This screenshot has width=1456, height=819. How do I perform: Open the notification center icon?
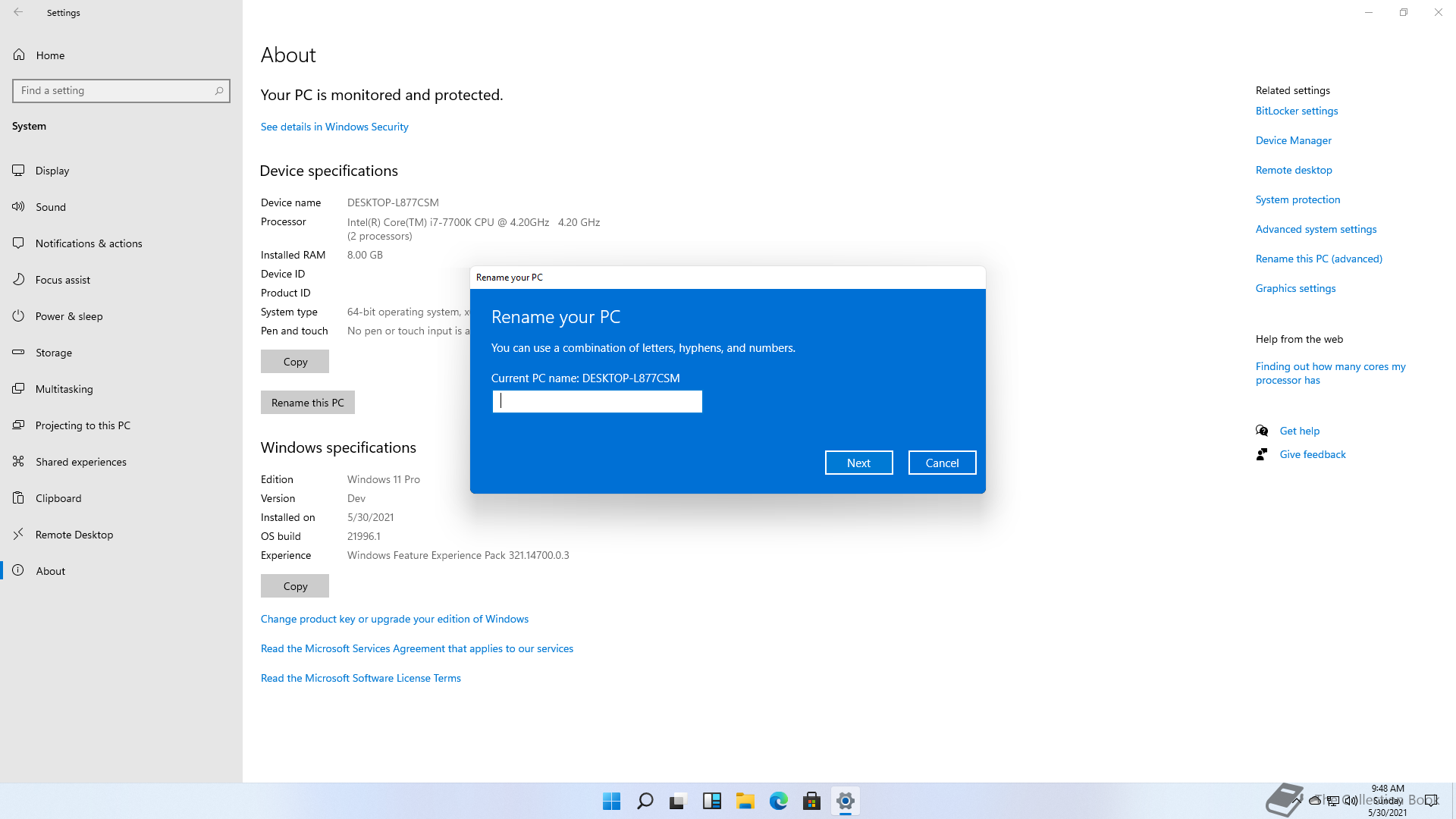[x=1431, y=800]
